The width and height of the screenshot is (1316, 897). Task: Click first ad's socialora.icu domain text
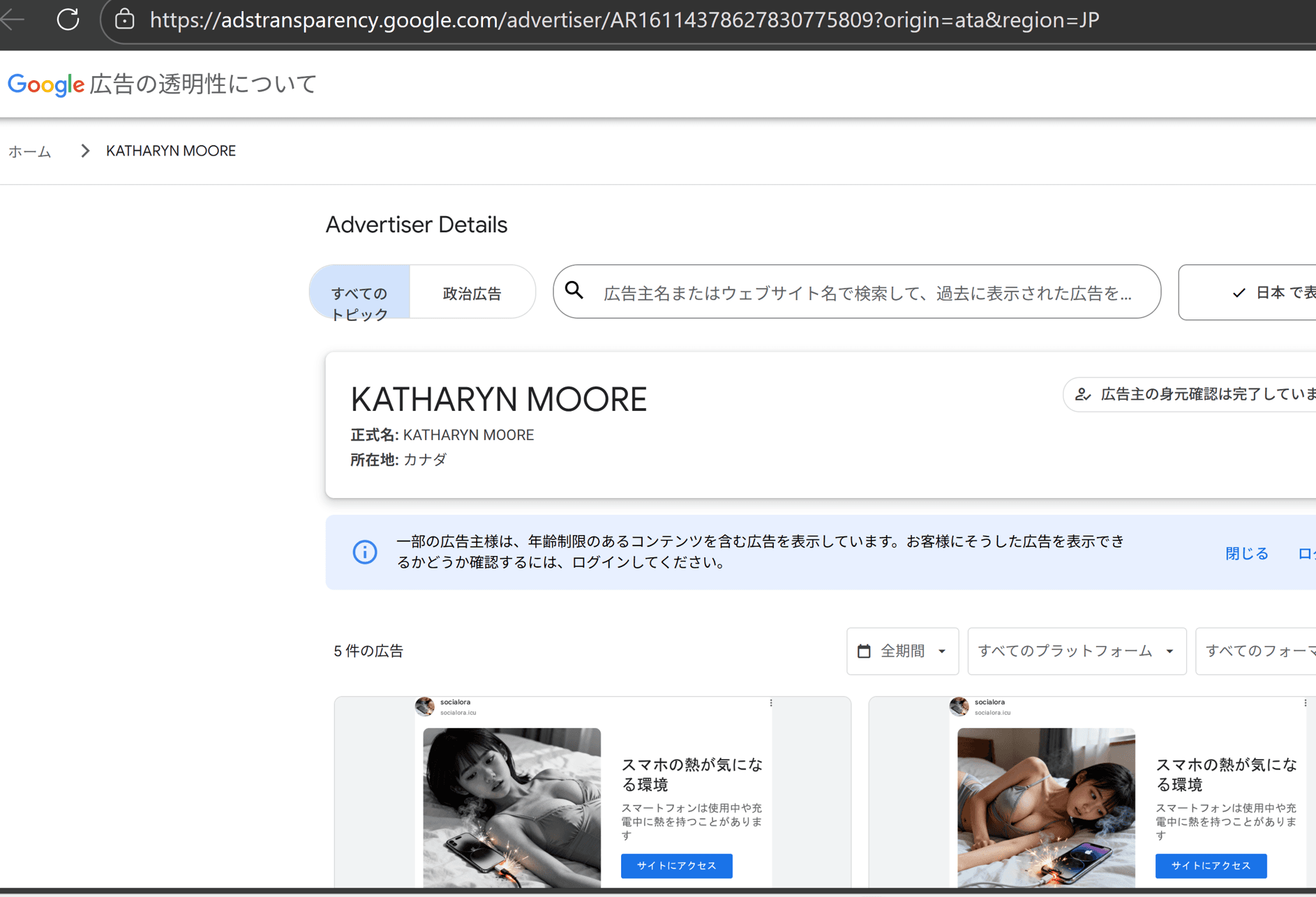click(458, 713)
